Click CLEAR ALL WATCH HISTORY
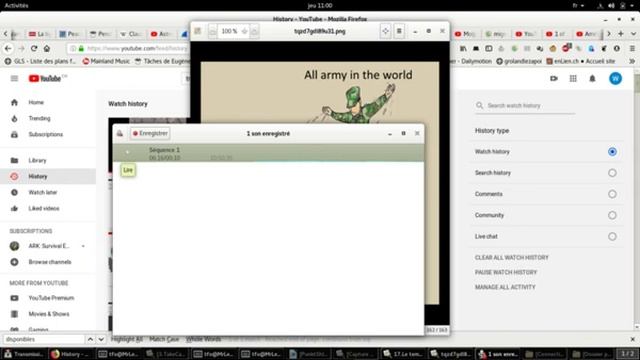The width and height of the screenshot is (640, 360). pyautogui.click(x=511, y=258)
